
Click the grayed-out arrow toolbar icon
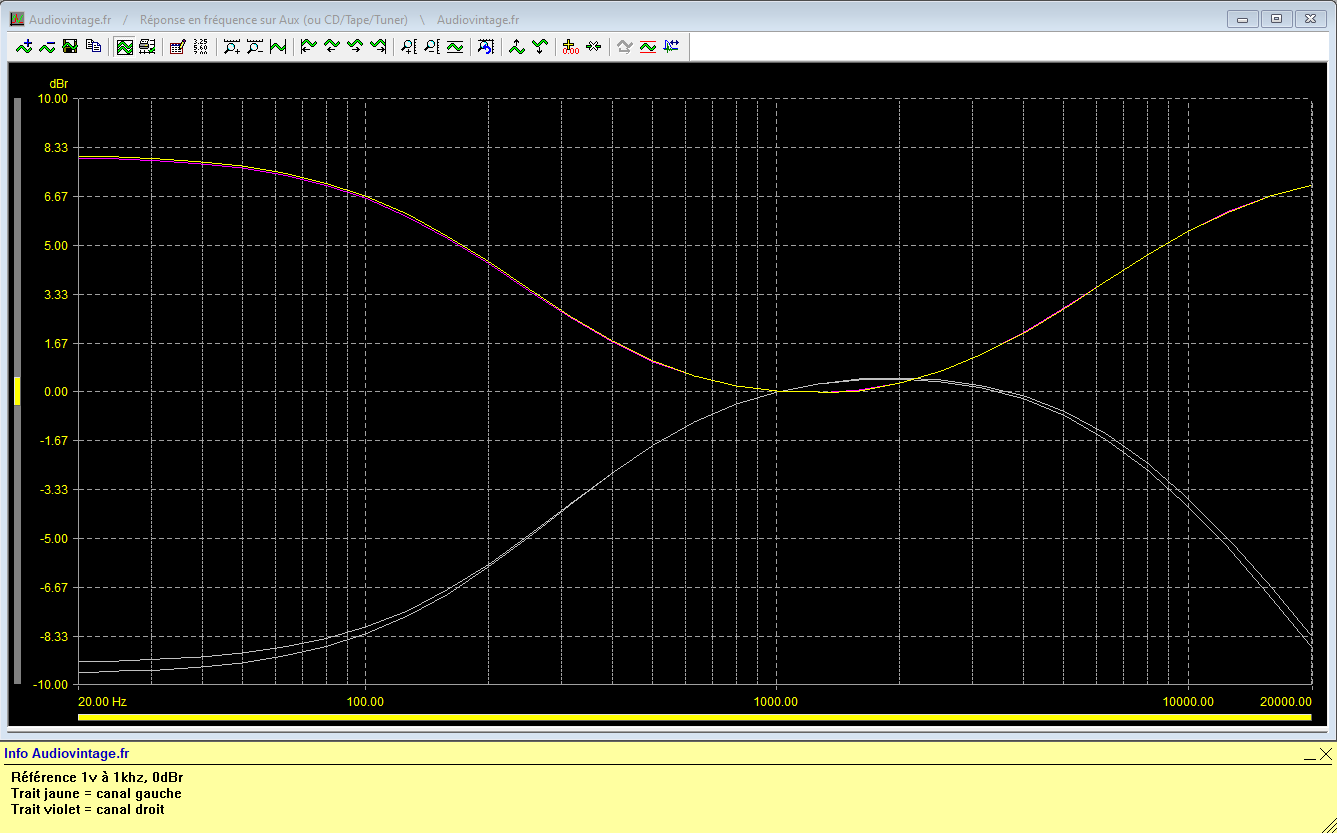624,46
